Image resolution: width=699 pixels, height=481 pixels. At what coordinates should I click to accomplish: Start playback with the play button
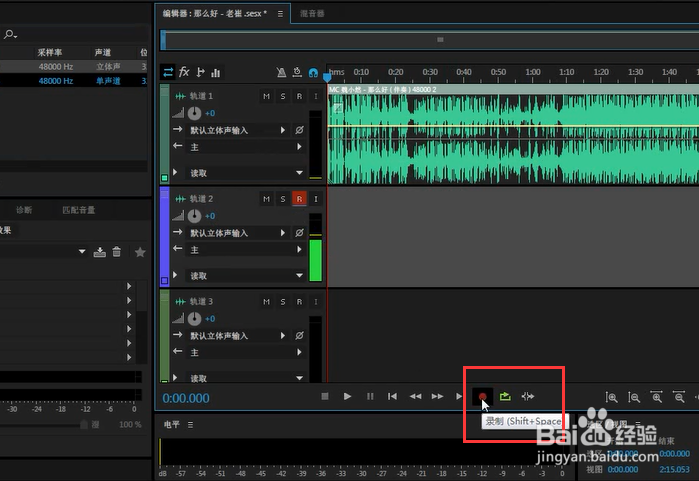pyautogui.click(x=348, y=396)
